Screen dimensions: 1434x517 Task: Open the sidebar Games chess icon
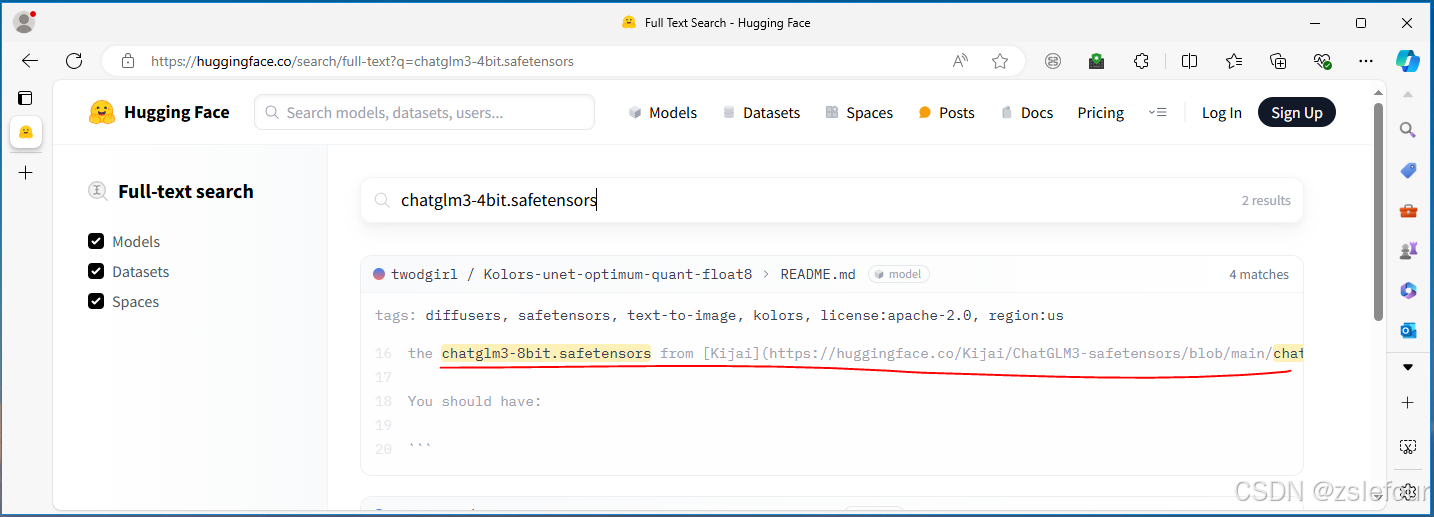(1408, 250)
